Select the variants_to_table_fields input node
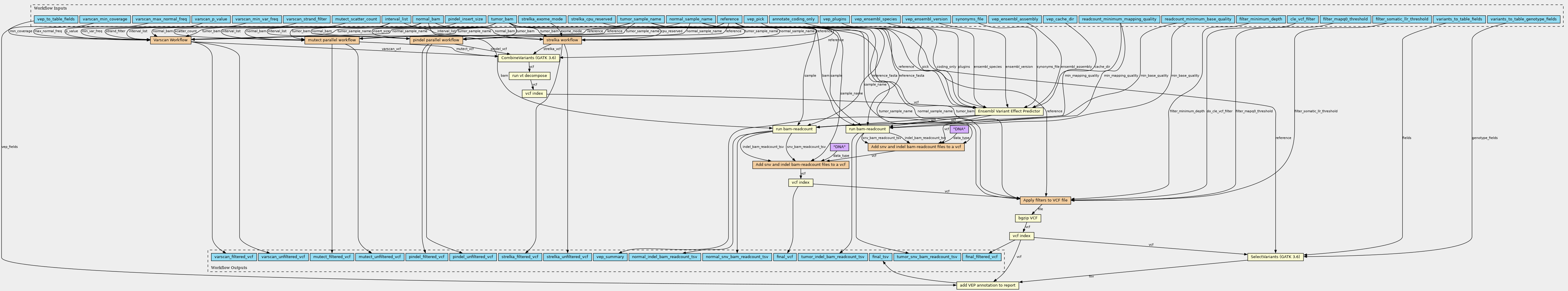1568x291 pixels. [x=1459, y=20]
